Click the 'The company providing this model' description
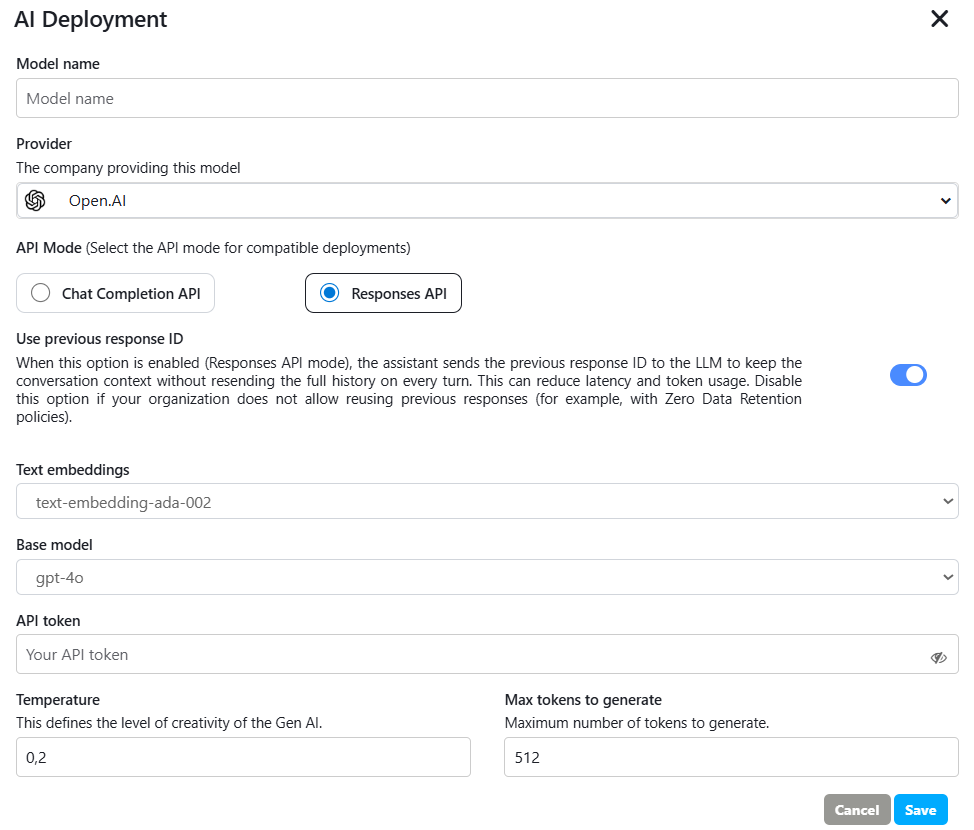Screen dimensions: 974x830 click(128, 168)
